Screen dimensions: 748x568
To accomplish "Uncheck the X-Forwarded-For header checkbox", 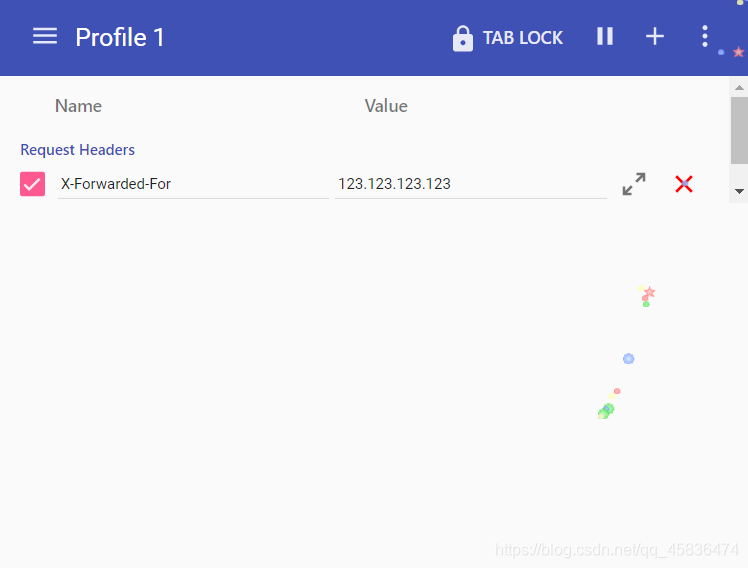I will coord(32,184).
